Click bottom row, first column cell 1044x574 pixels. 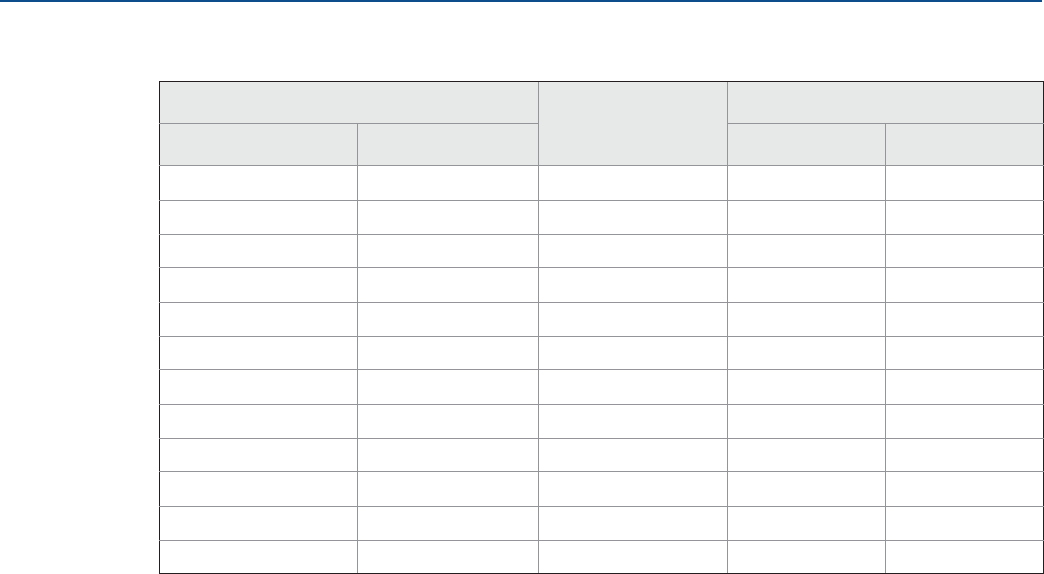point(258,556)
